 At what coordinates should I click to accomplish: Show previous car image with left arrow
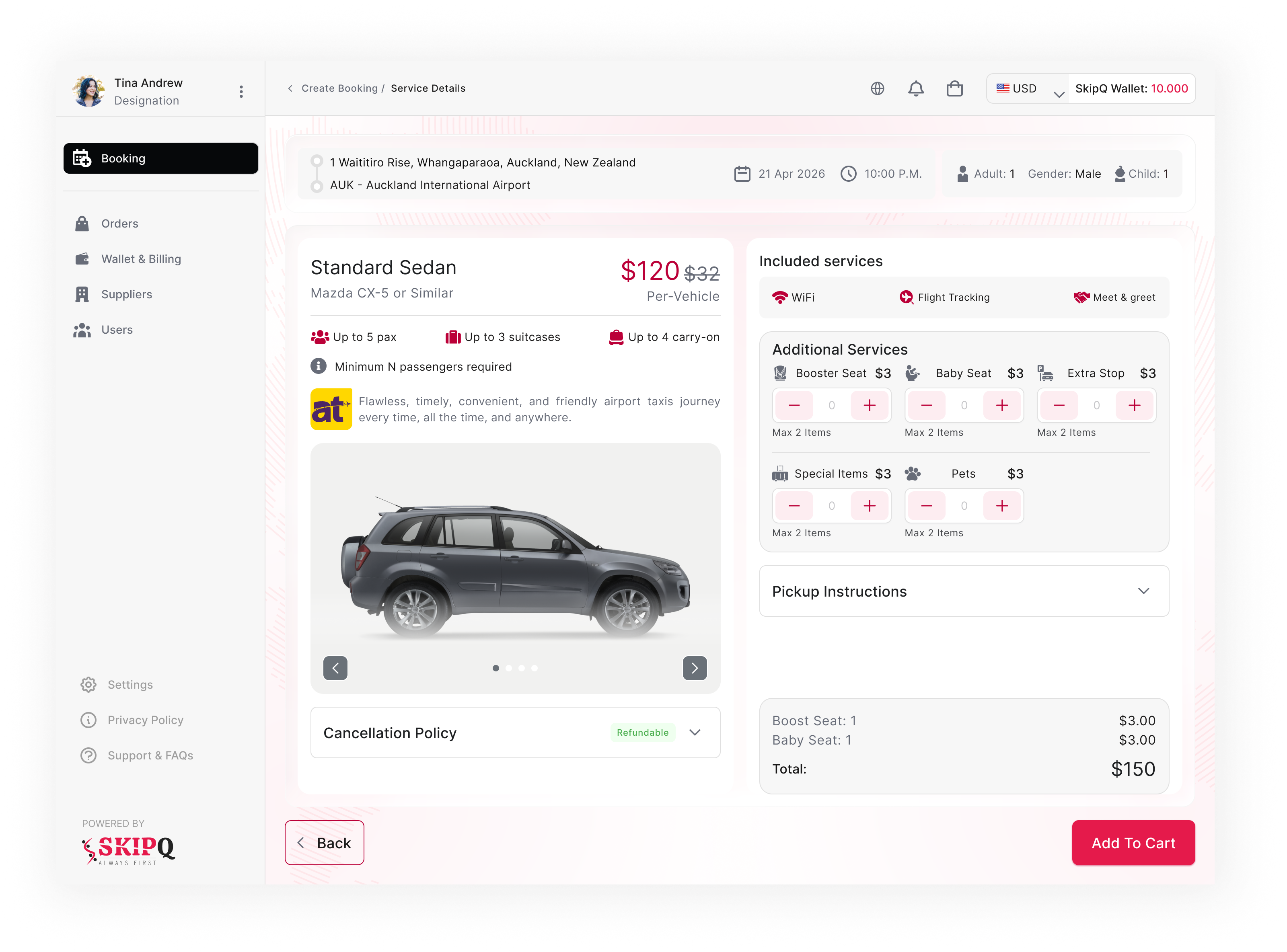[335, 668]
